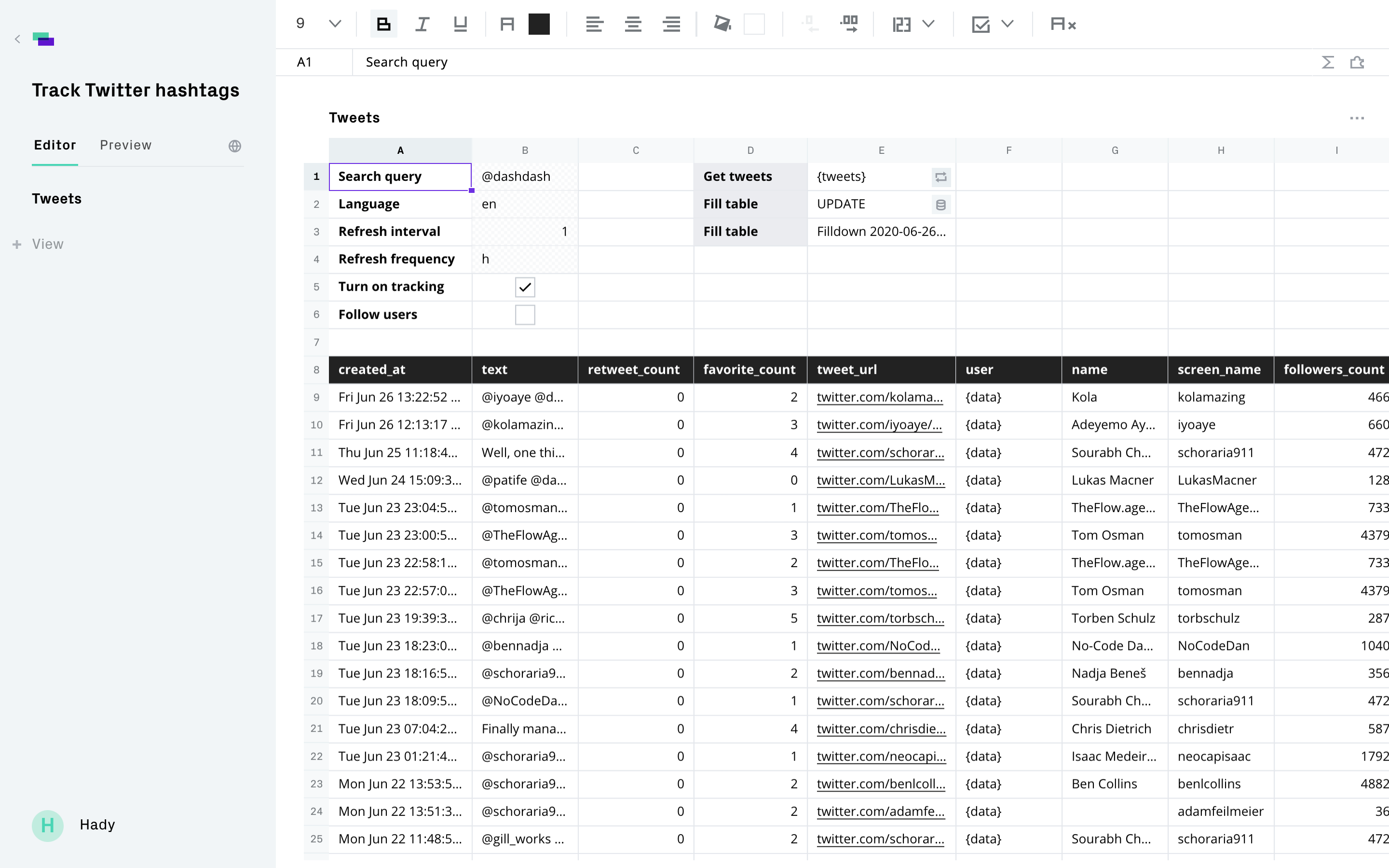Select the Tweets view in sidebar
Screen dimensions: 1389x868
[57, 199]
